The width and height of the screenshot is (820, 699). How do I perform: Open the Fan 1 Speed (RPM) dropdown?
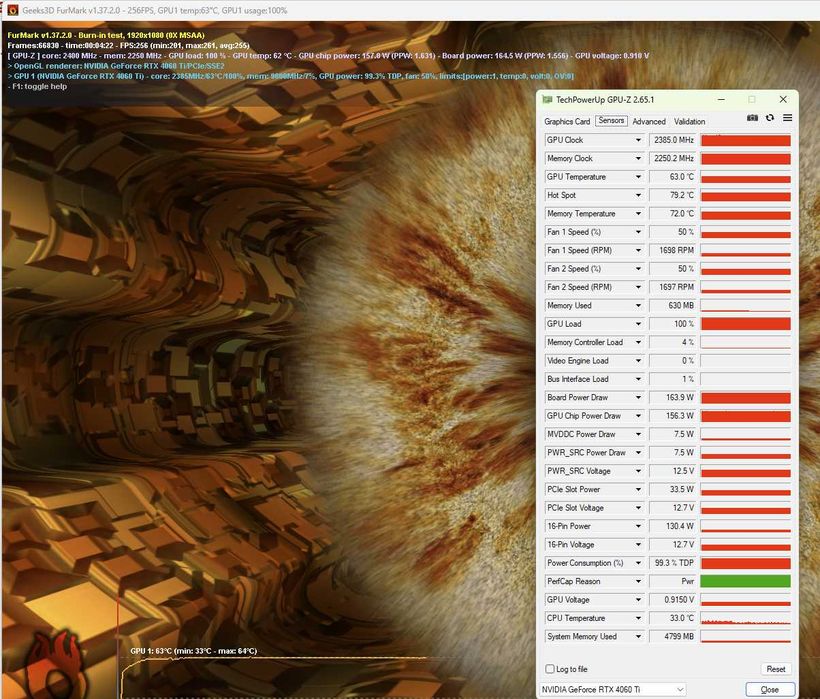(638, 250)
